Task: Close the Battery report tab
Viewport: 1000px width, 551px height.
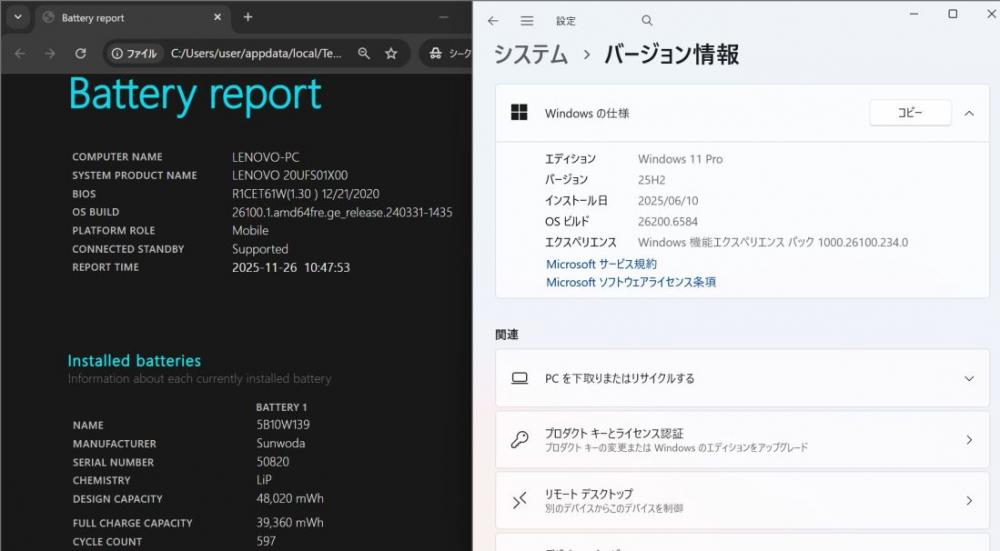Action: tap(217, 17)
